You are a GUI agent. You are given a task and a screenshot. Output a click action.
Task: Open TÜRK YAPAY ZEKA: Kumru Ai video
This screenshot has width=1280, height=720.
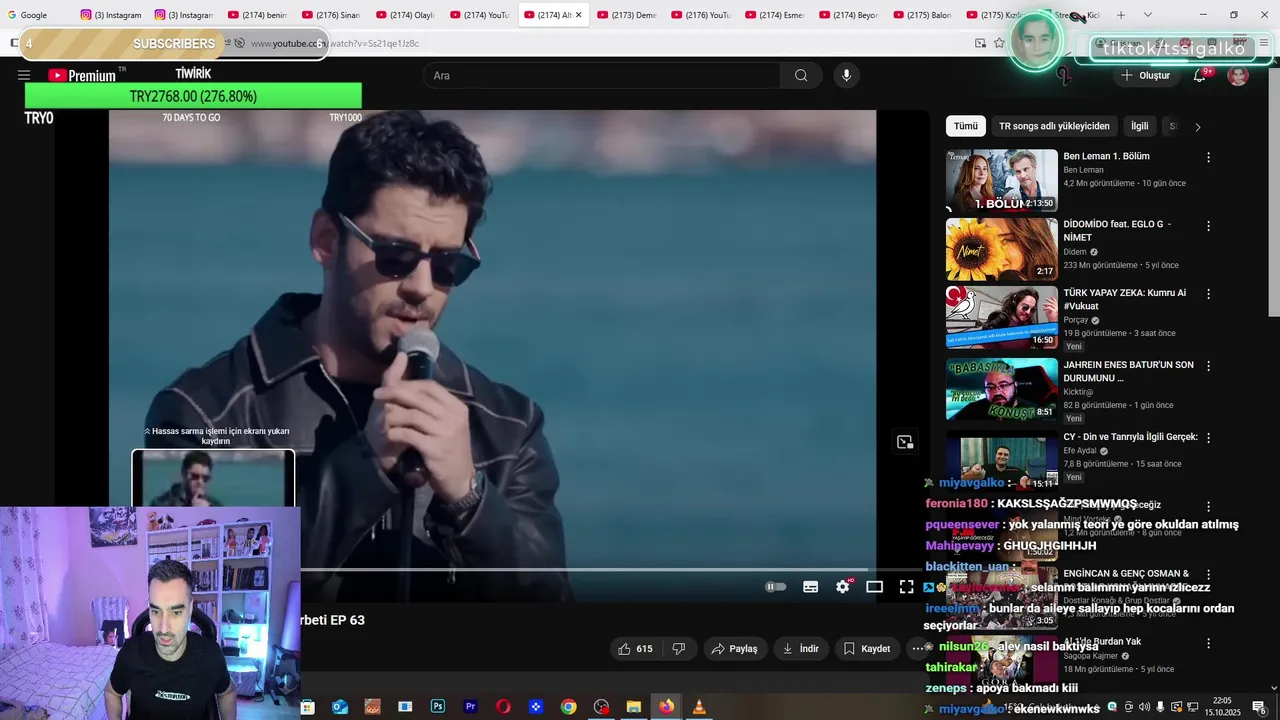1124,300
